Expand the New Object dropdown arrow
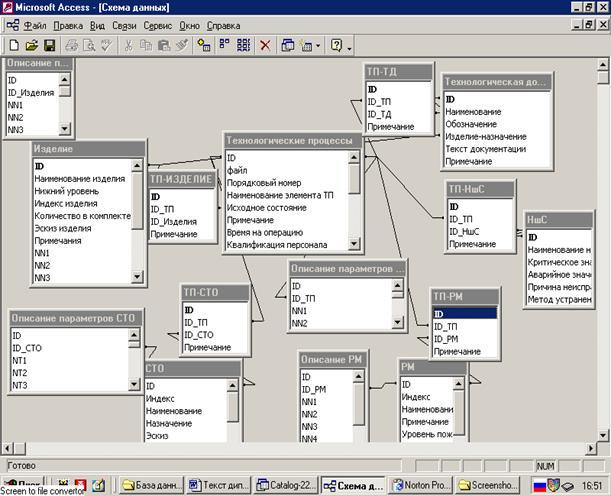Image resolution: width=611 pixels, height=496 pixels. tap(318, 45)
